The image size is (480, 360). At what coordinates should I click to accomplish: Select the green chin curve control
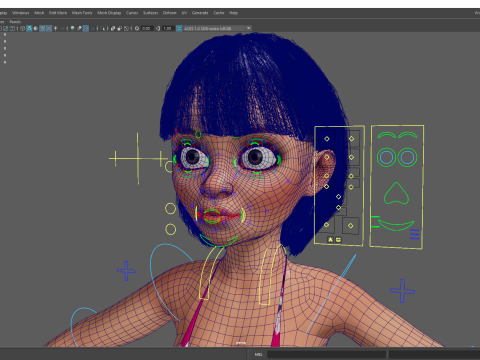pyautogui.click(x=218, y=241)
